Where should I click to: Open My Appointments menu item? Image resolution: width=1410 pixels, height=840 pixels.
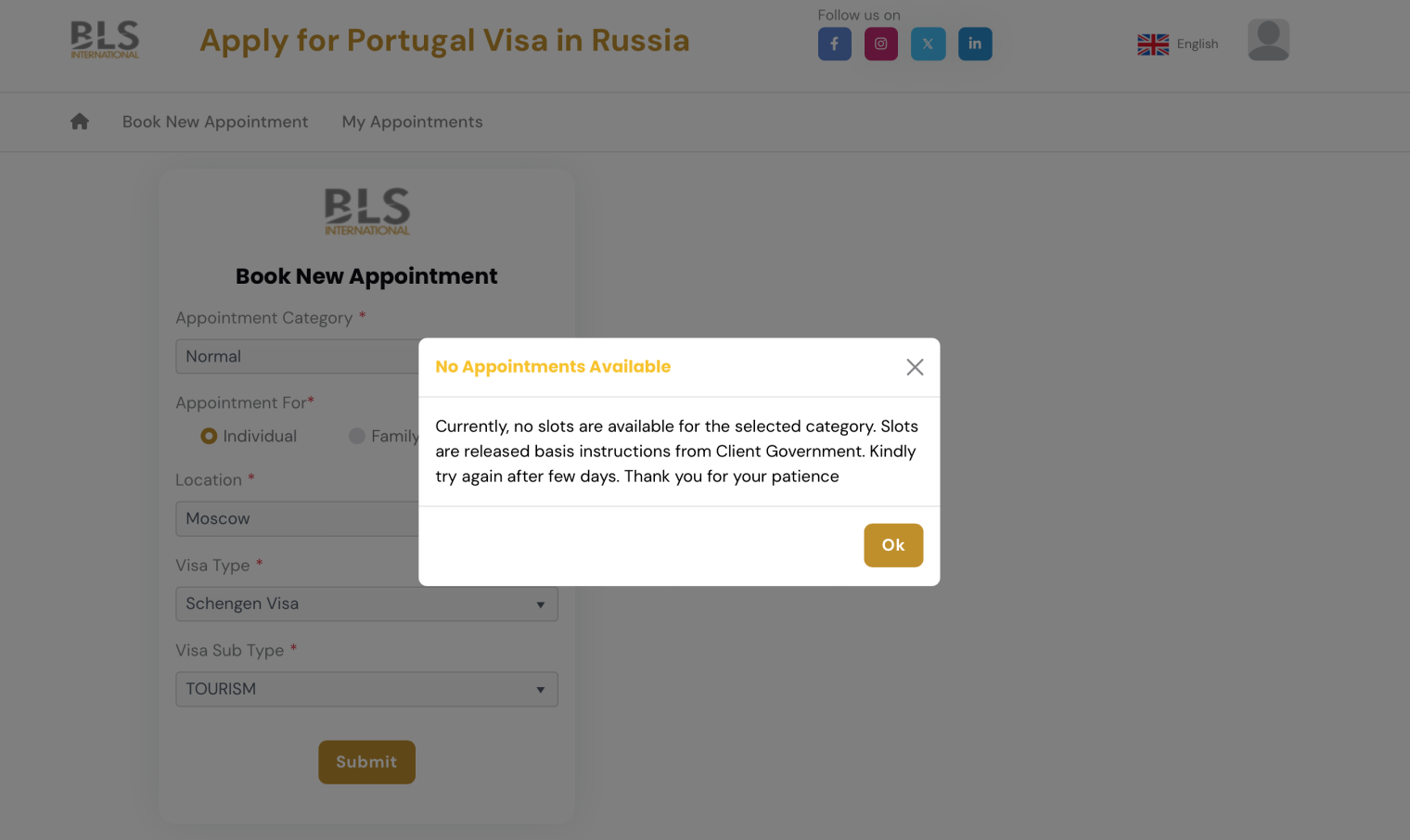[412, 121]
